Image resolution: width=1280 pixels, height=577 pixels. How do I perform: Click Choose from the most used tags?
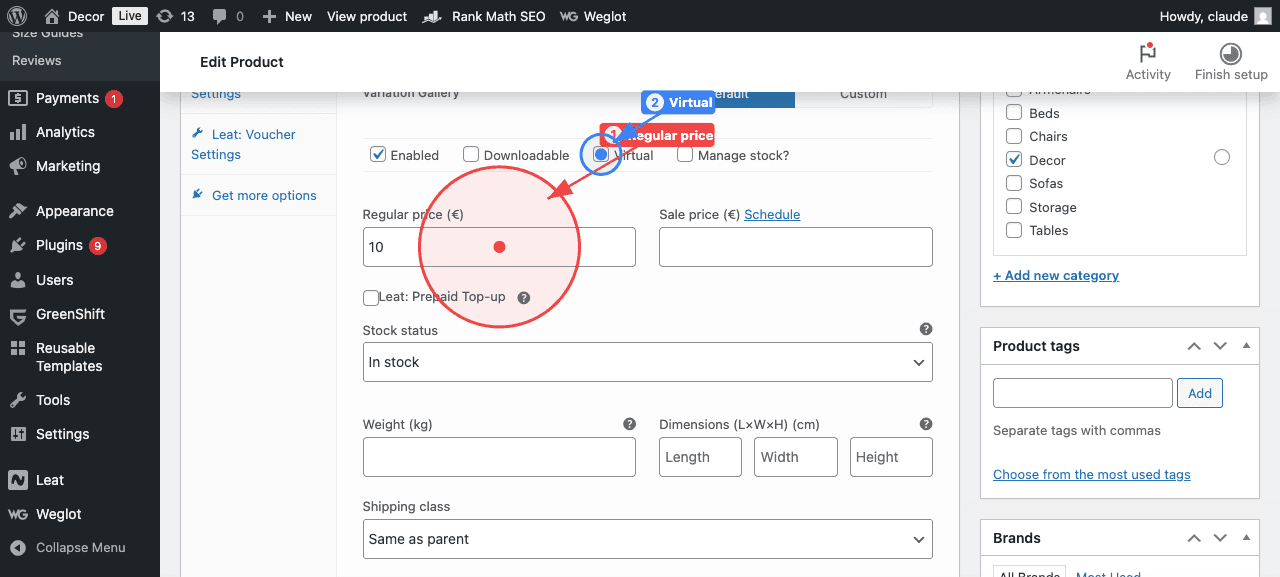click(x=1092, y=474)
